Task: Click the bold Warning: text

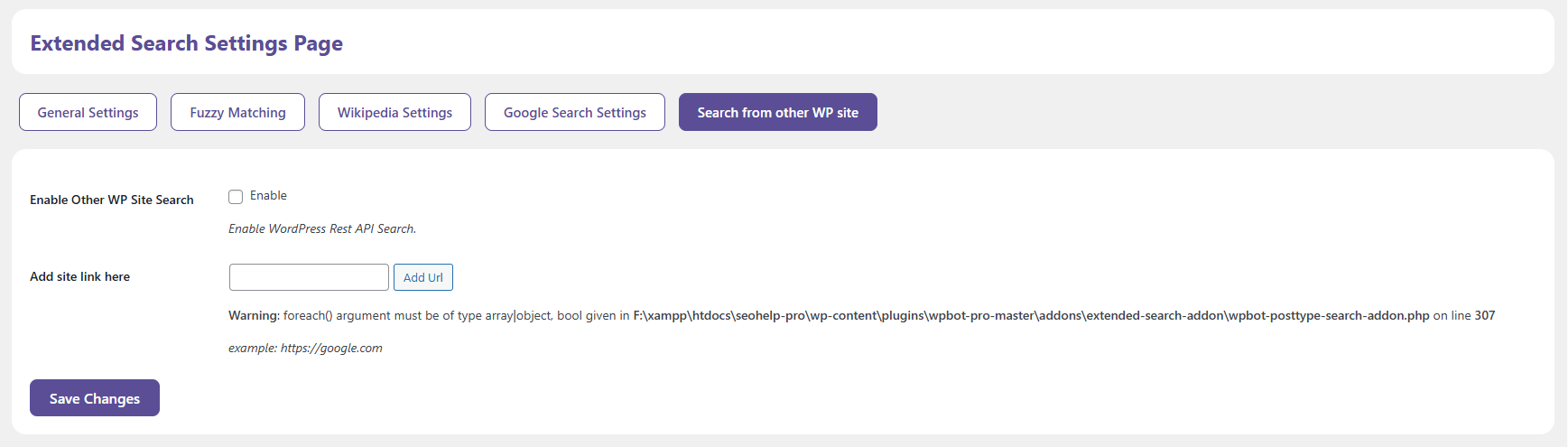Action: pos(254,315)
